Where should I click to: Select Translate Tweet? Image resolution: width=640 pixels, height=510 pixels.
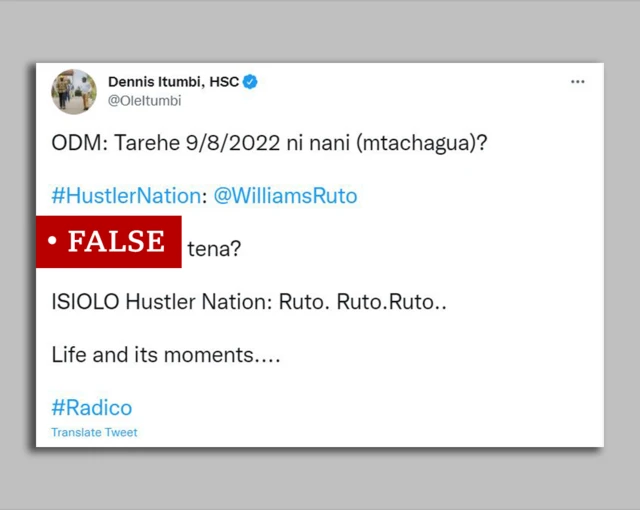tap(94, 432)
